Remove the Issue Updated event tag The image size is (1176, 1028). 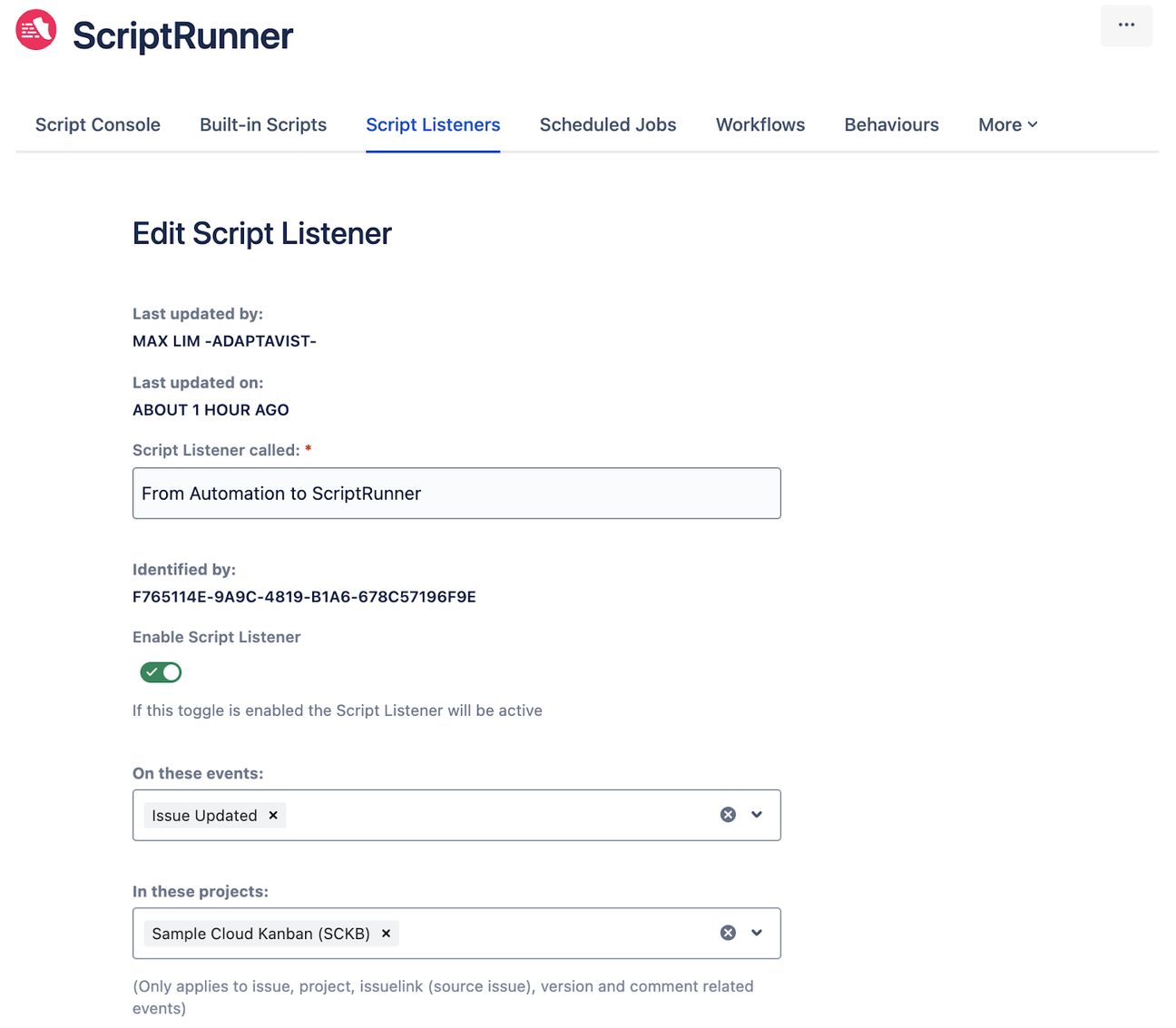pos(272,815)
